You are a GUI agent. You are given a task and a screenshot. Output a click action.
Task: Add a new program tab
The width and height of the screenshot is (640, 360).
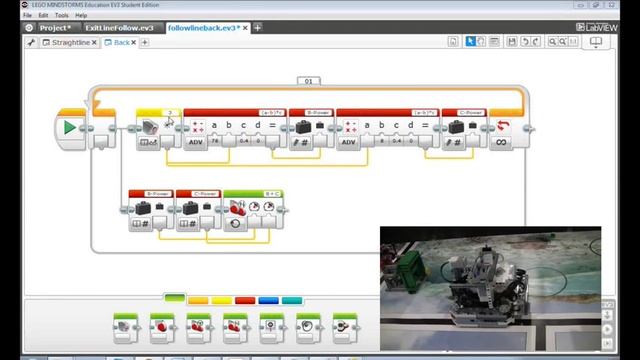145,42
